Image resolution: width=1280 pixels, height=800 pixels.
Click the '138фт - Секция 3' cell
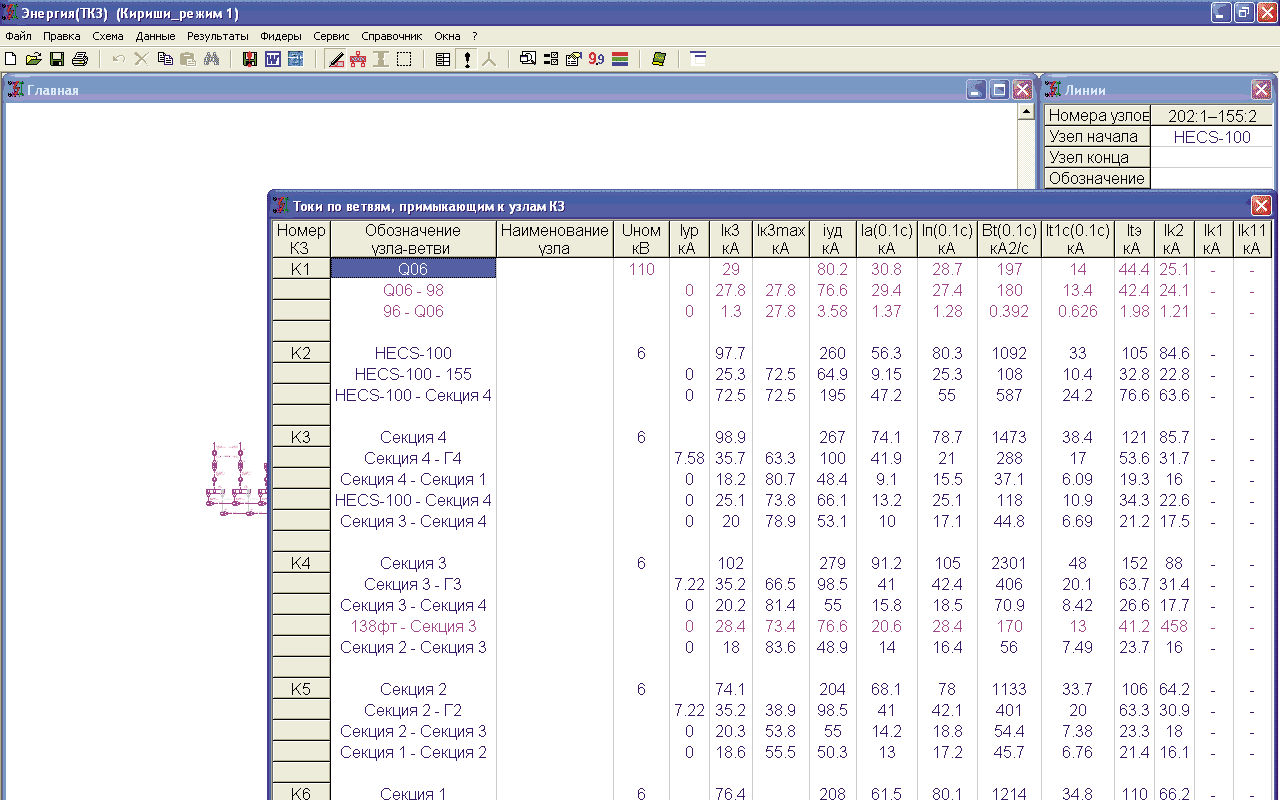[413, 626]
